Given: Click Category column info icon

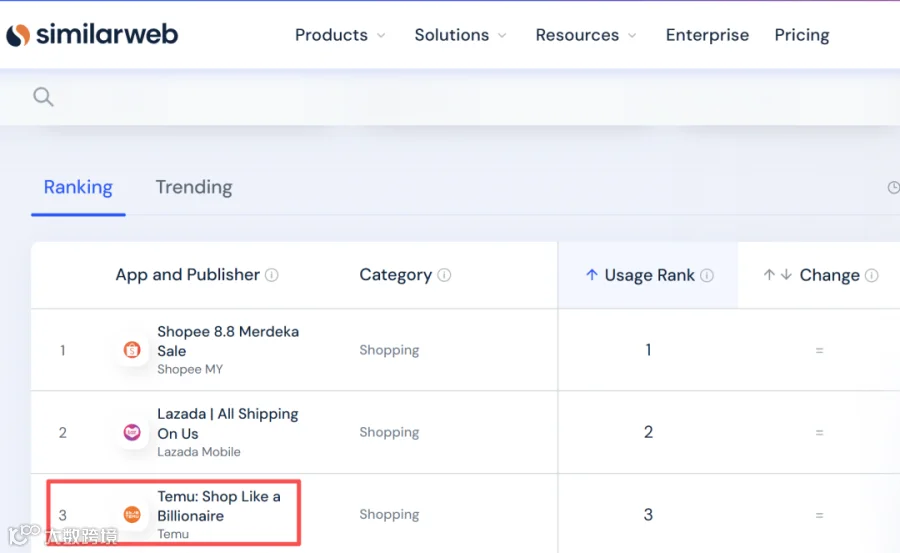Looking at the screenshot, I should pyautogui.click(x=444, y=275).
